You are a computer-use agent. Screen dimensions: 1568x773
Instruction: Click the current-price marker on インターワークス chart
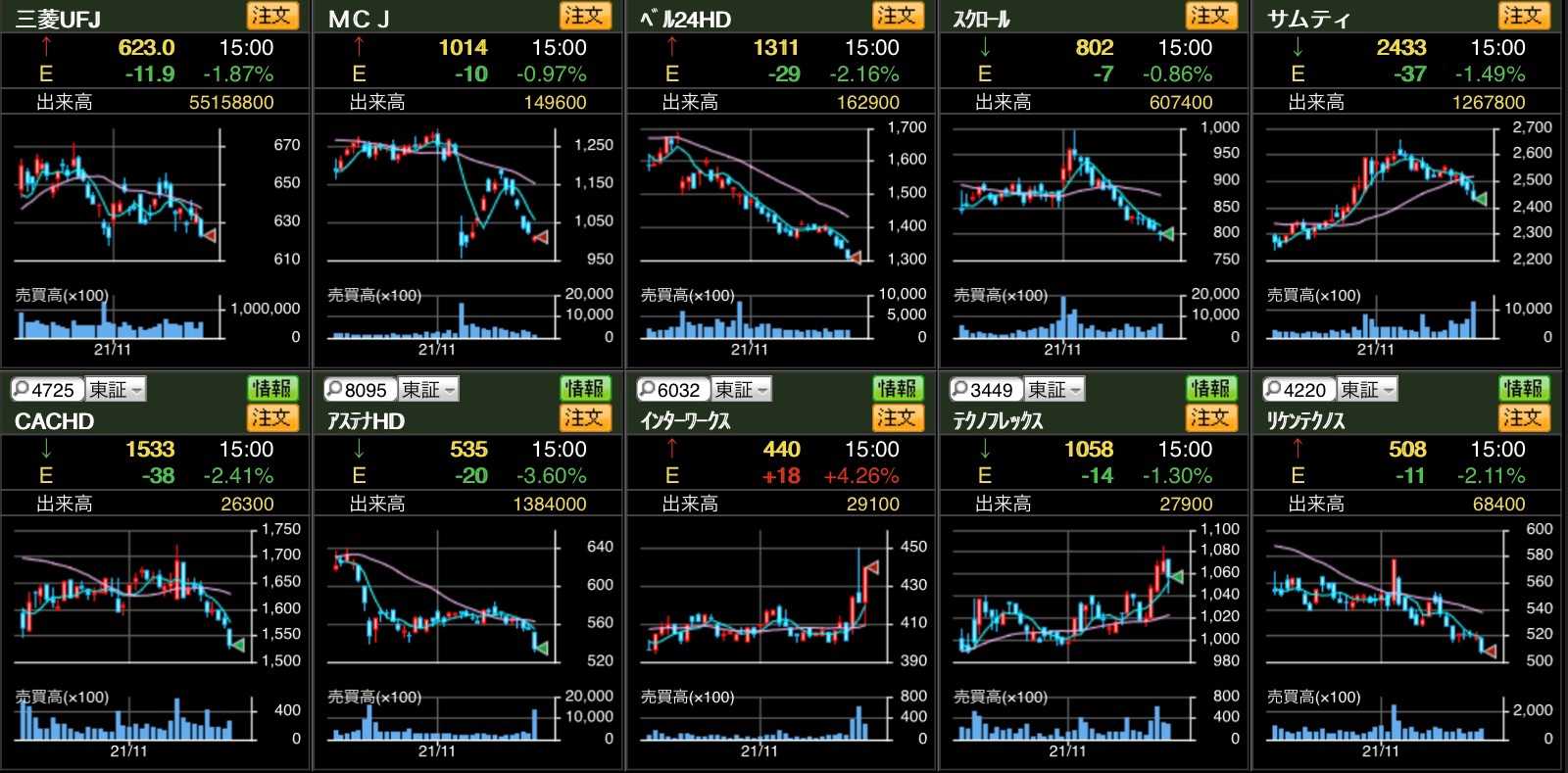click(870, 567)
